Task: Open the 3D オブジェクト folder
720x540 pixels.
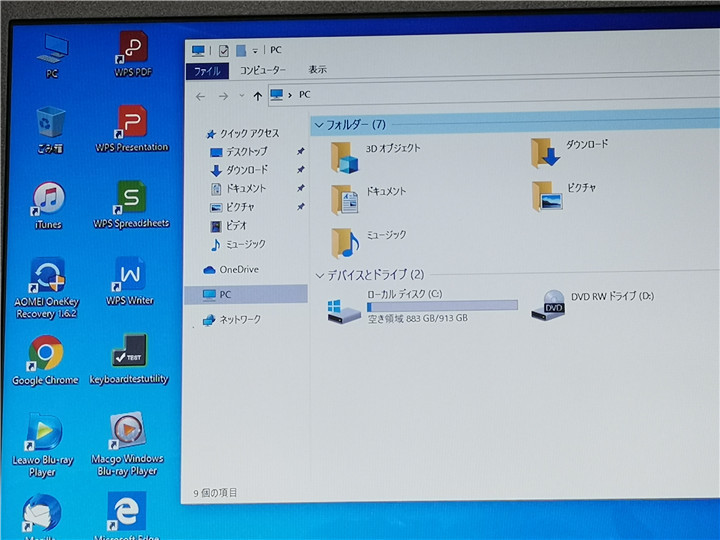Action: [376, 157]
